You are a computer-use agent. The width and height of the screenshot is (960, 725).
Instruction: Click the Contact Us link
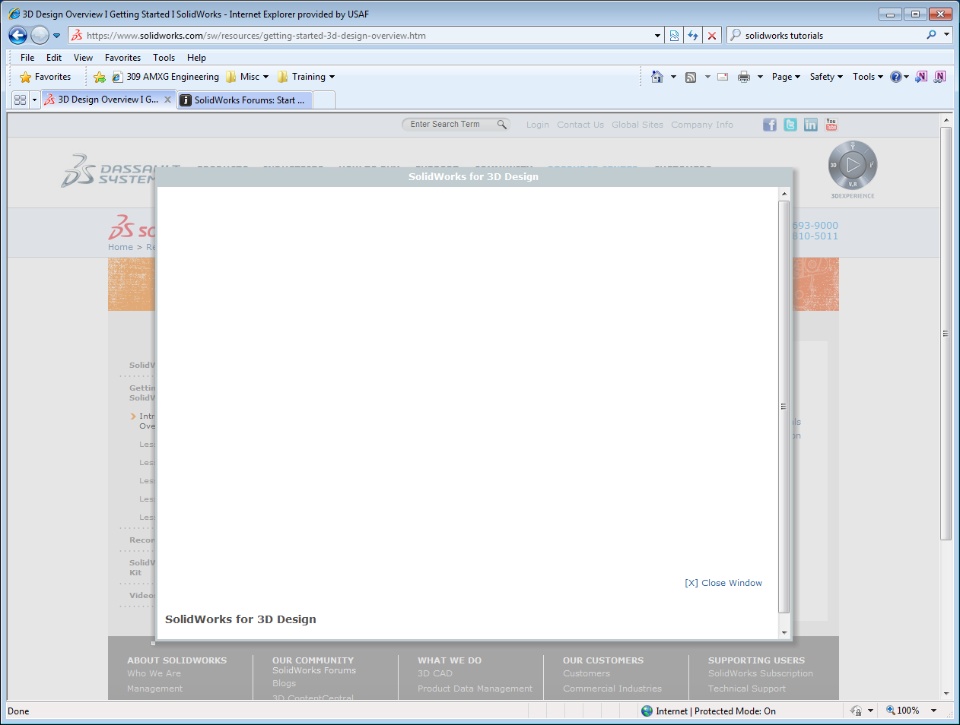(580, 125)
